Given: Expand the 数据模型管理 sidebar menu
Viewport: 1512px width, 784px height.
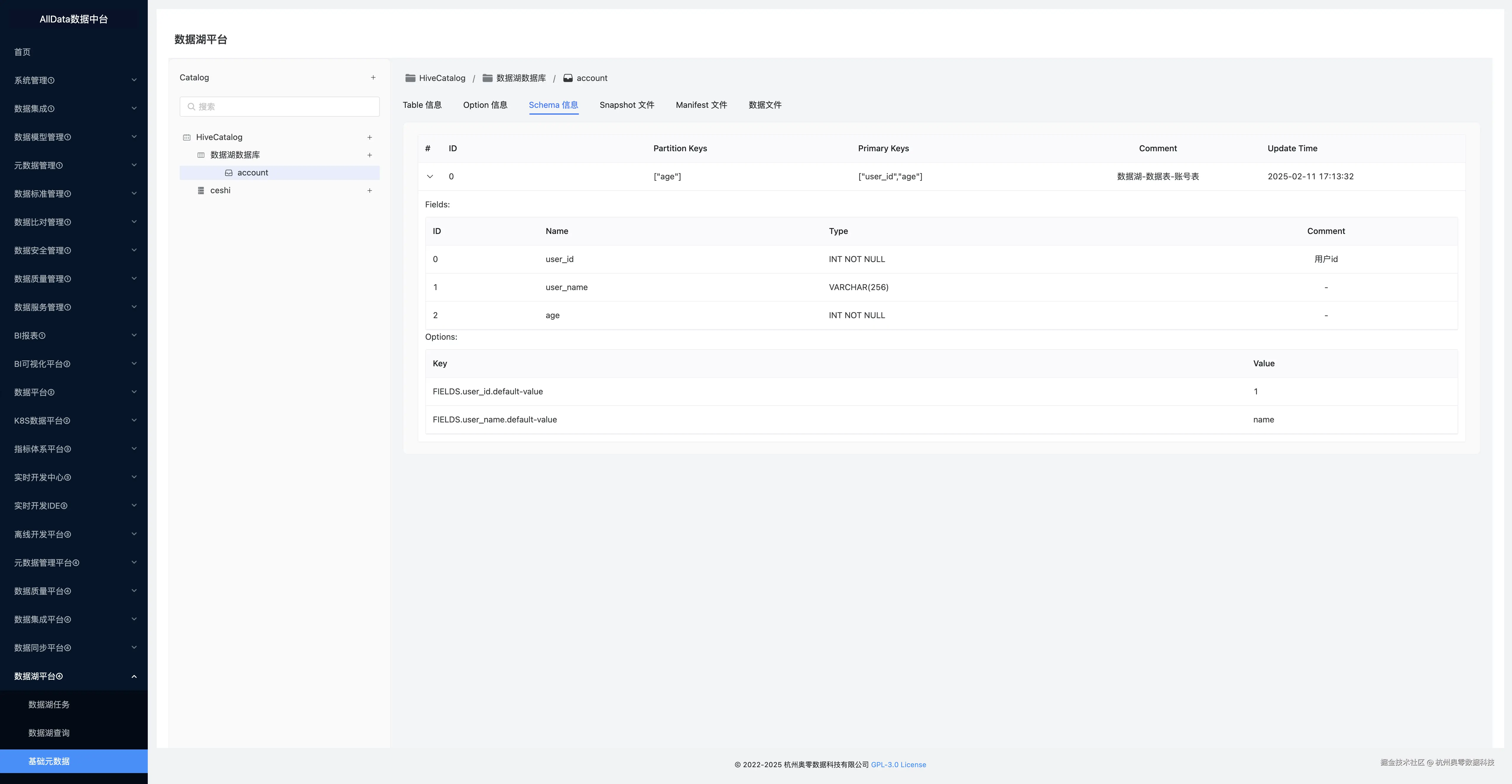Looking at the screenshot, I should click(x=73, y=137).
